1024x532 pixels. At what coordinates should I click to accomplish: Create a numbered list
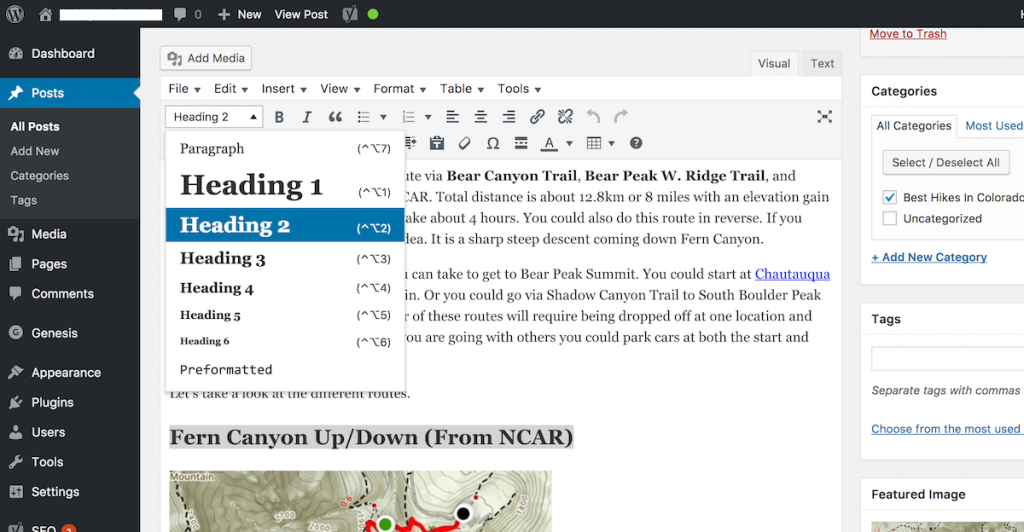pos(409,117)
